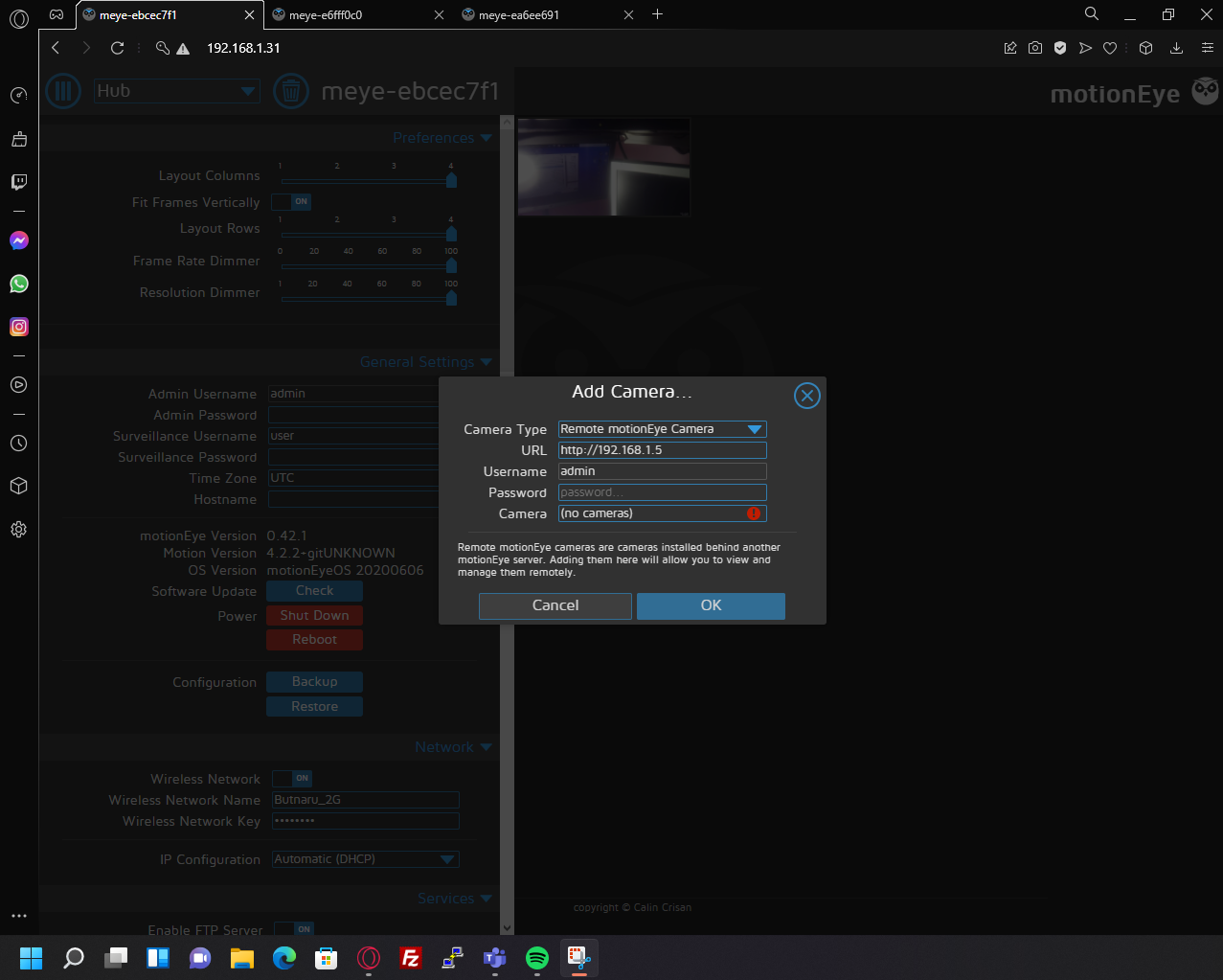Click the browser snapshot camera icon
Viewport: 1223px width, 980px height.
(x=1034, y=46)
